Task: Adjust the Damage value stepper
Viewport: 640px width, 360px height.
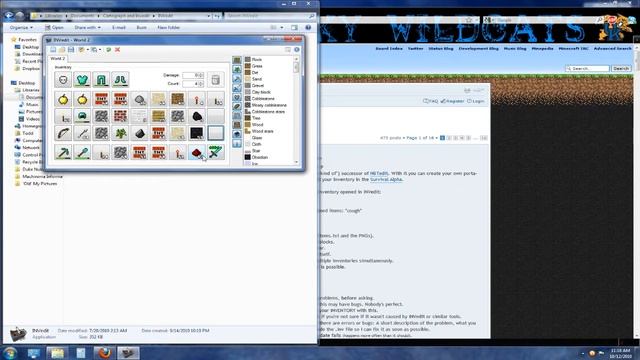Action: pos(201,75)
